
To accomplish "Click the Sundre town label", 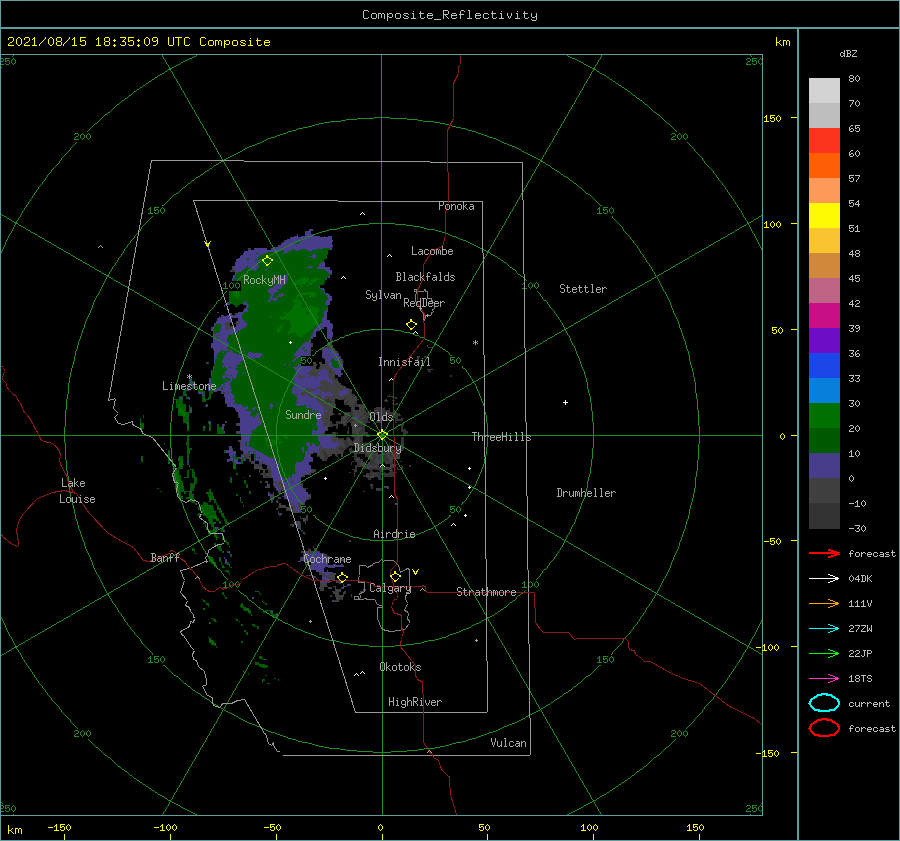I will click(303, 414).
